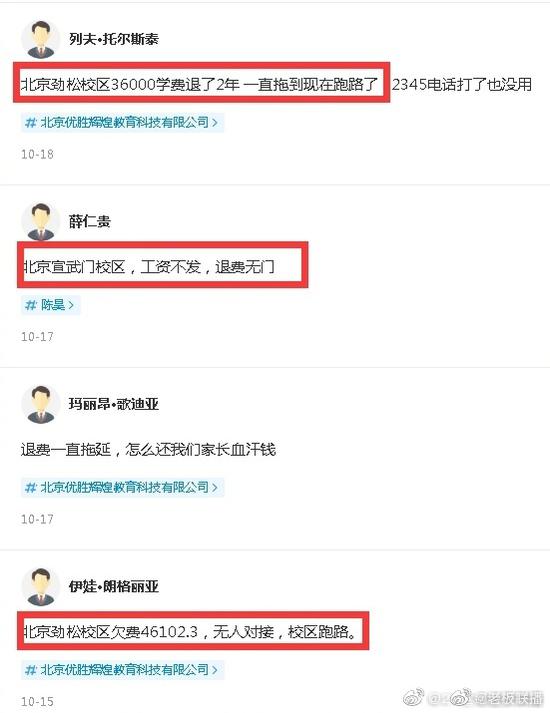
Task: Open company tag under the 10-18 comment
Action: point(122,122)
